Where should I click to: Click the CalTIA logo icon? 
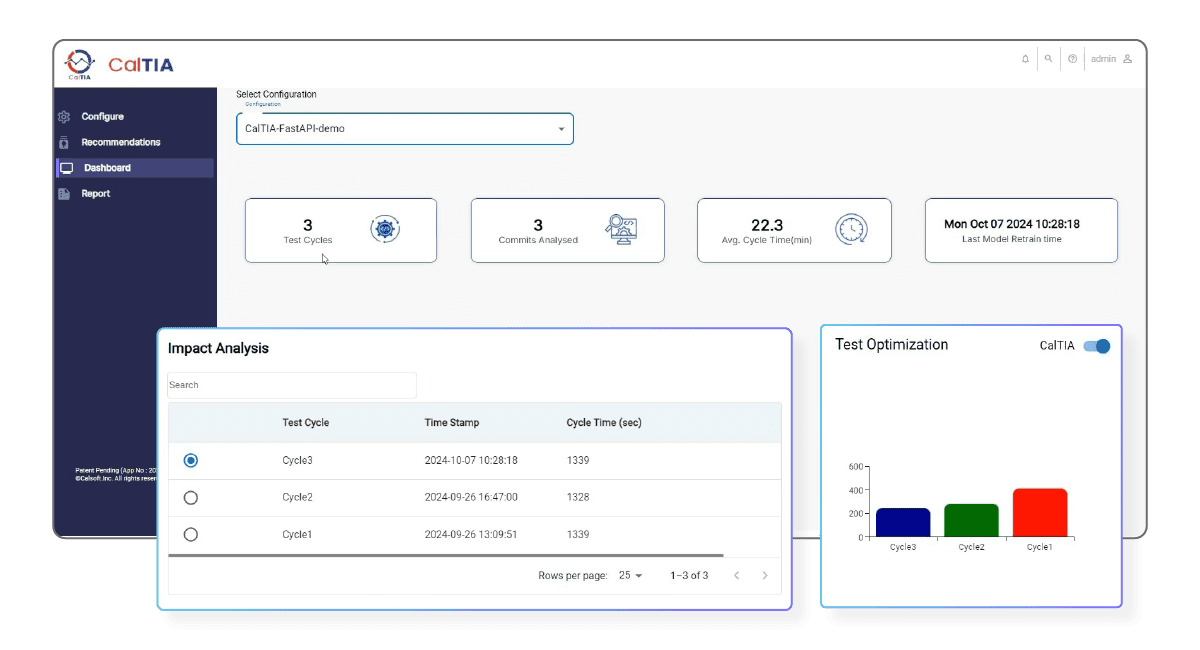79,63
